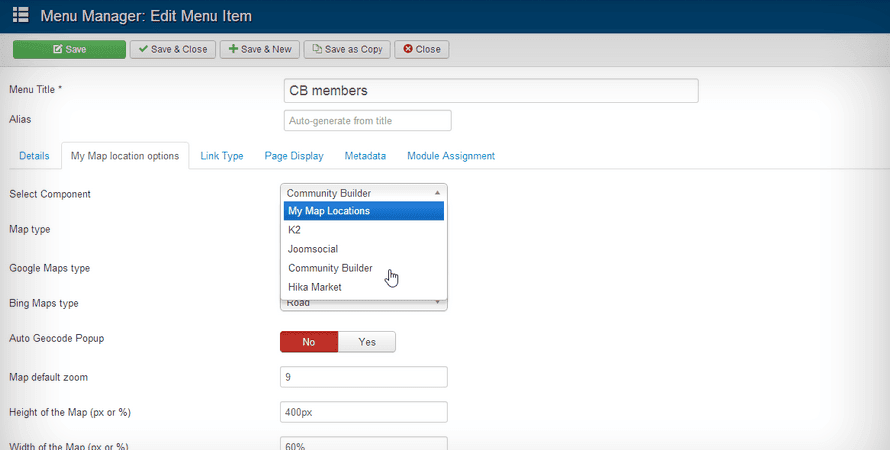The height and width of the screenshot is (450, 890).
Task: Go to the Page Display tab
Action: click(x=293, y=156)
